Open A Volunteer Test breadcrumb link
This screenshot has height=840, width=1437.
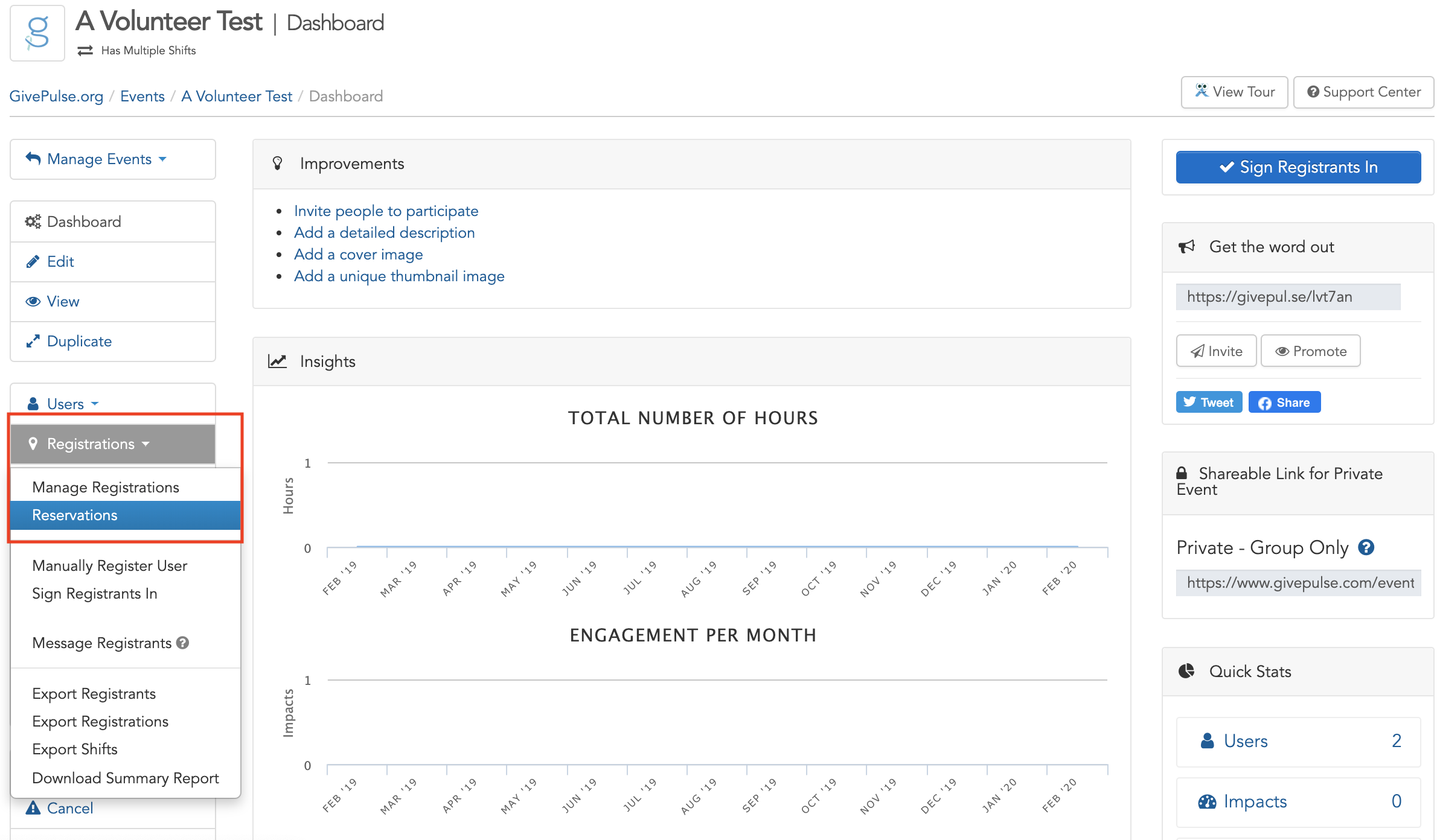(237, 96)
